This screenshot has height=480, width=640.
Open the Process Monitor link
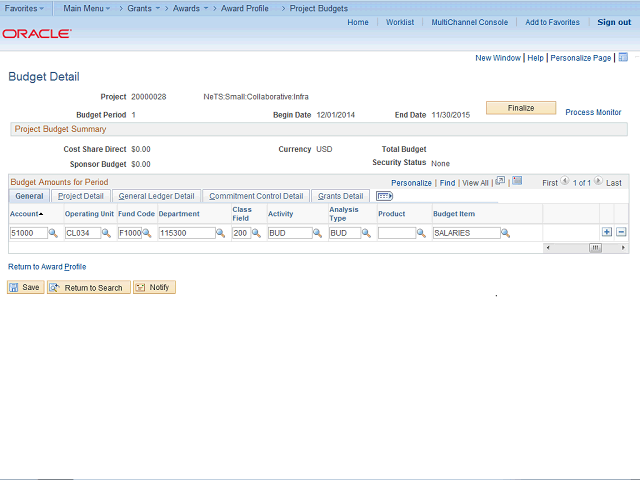click(593, 113)
